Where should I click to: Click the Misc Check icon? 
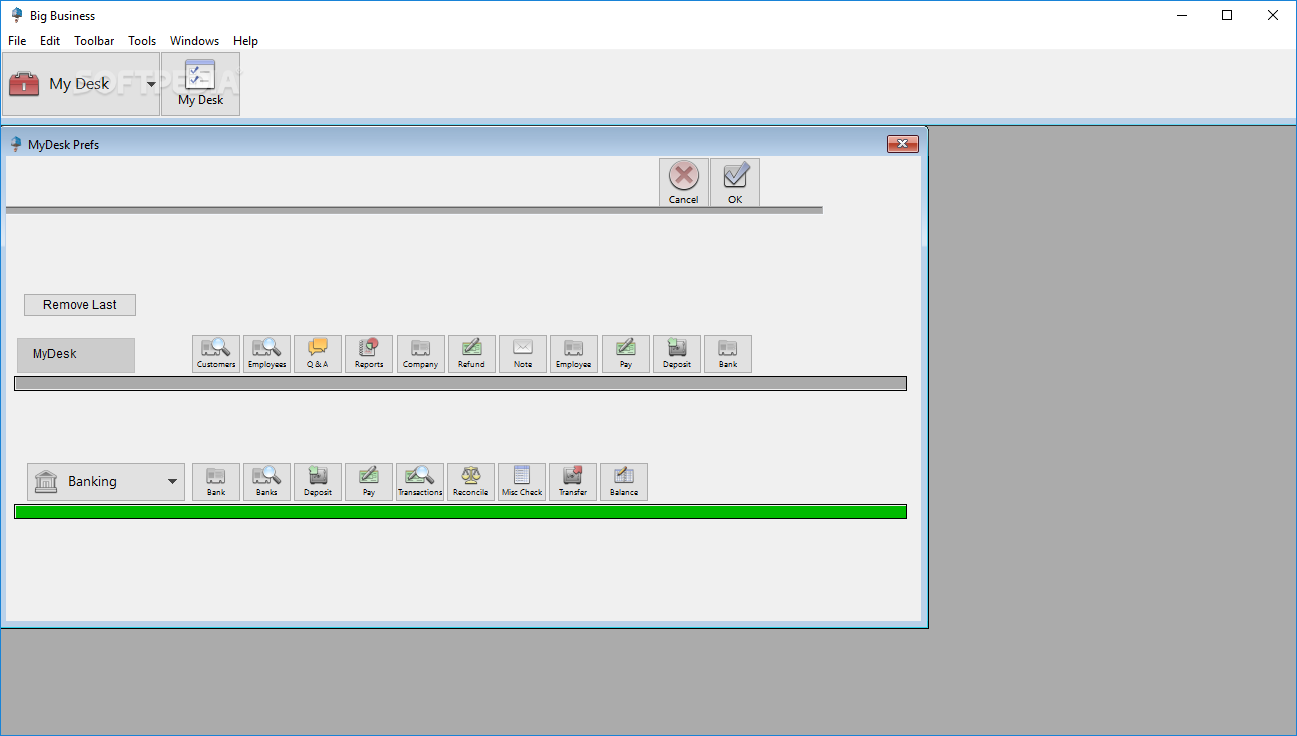pos(522,482)
